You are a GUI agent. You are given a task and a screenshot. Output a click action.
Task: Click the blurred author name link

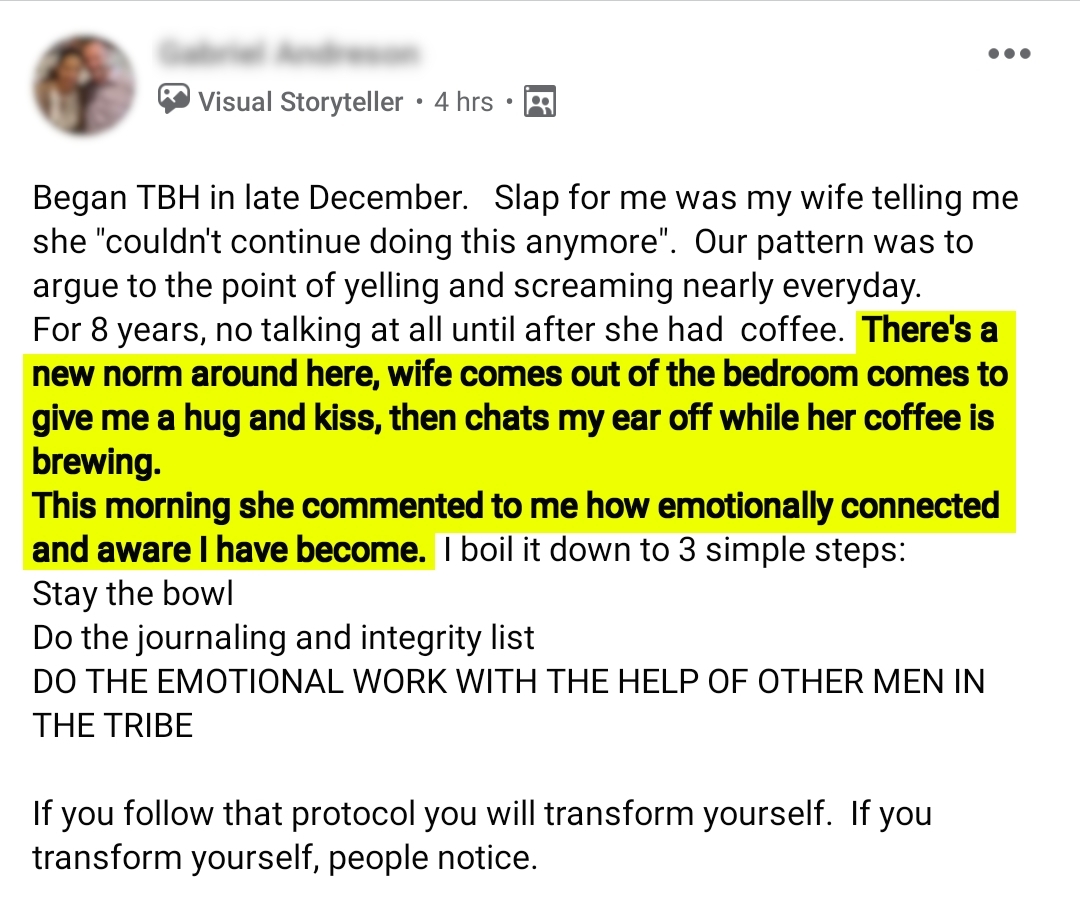click(x=290, y=52)
